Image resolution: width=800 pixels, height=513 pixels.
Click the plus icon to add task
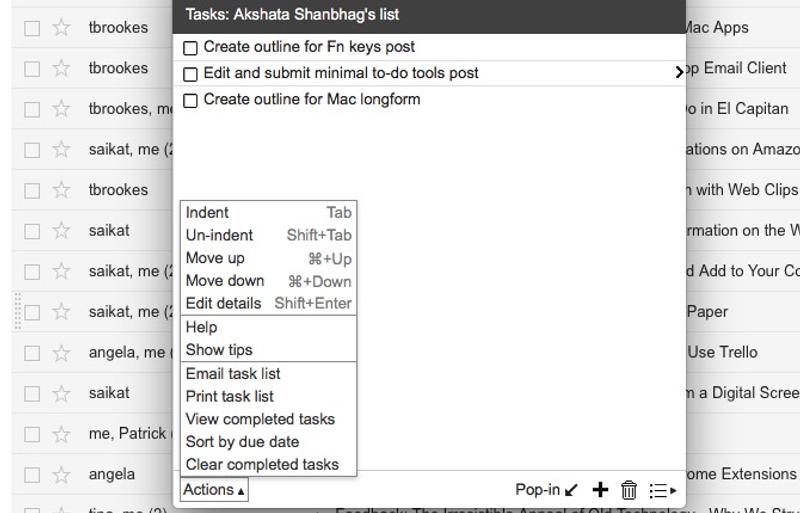600,489
